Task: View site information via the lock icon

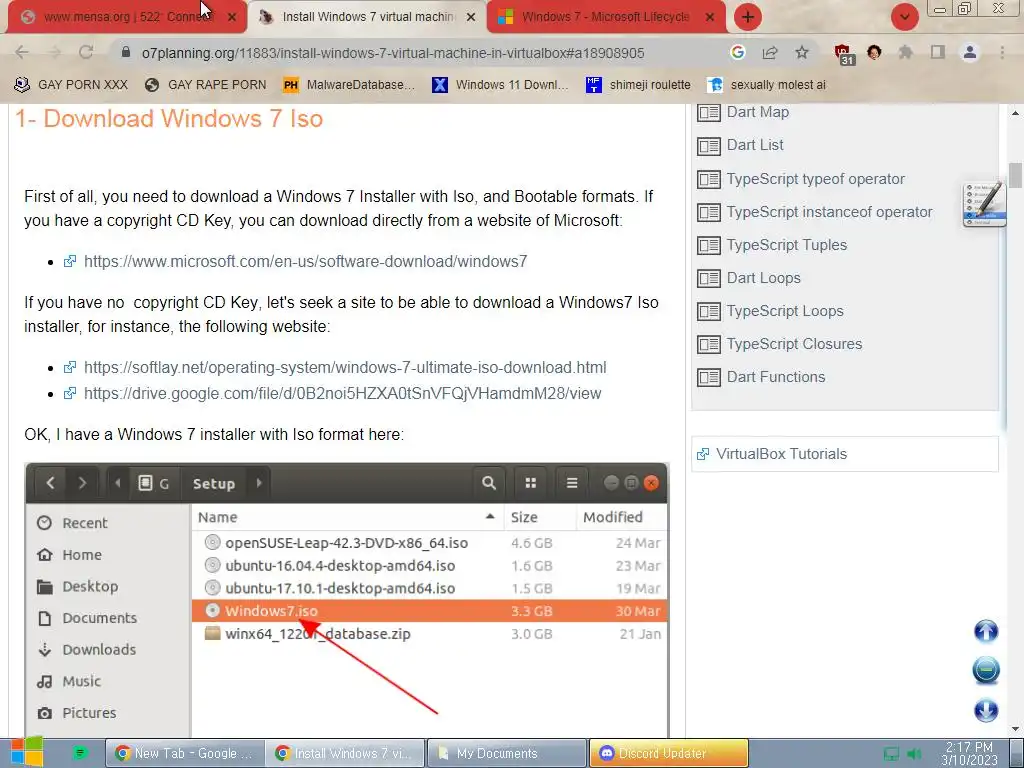Action: coord(126,52)
